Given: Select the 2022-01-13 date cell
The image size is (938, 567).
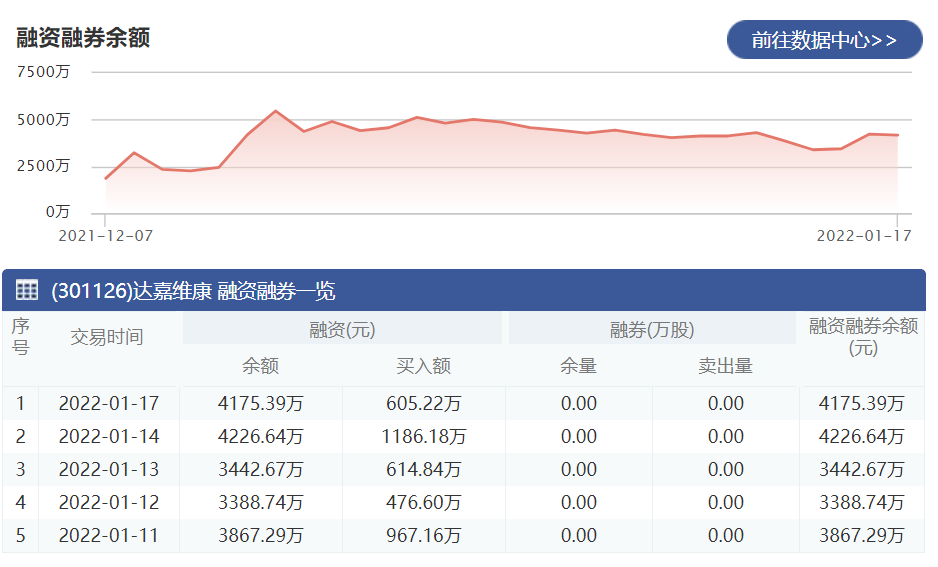Looking at the screenshot, I should pyautogui.click(x=109, y=469).
